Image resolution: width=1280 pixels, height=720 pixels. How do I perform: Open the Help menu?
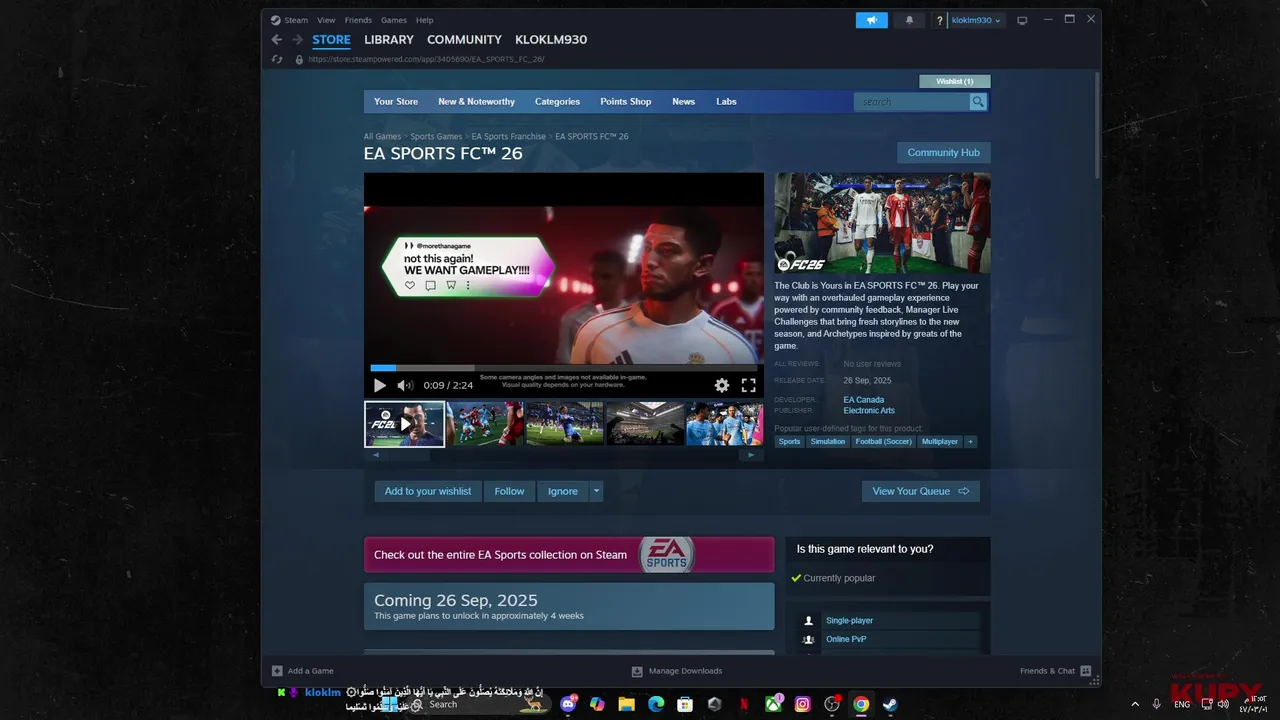(425, 20)
